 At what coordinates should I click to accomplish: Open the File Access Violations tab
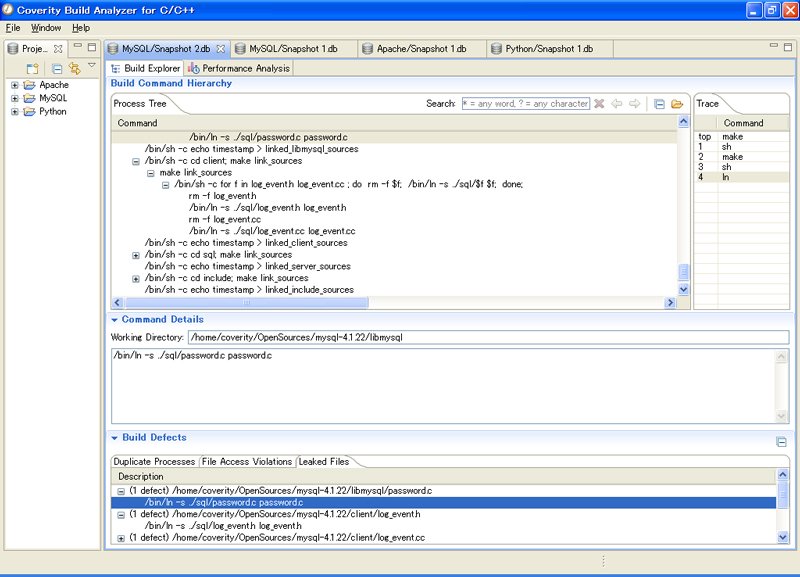pos(247,462)
